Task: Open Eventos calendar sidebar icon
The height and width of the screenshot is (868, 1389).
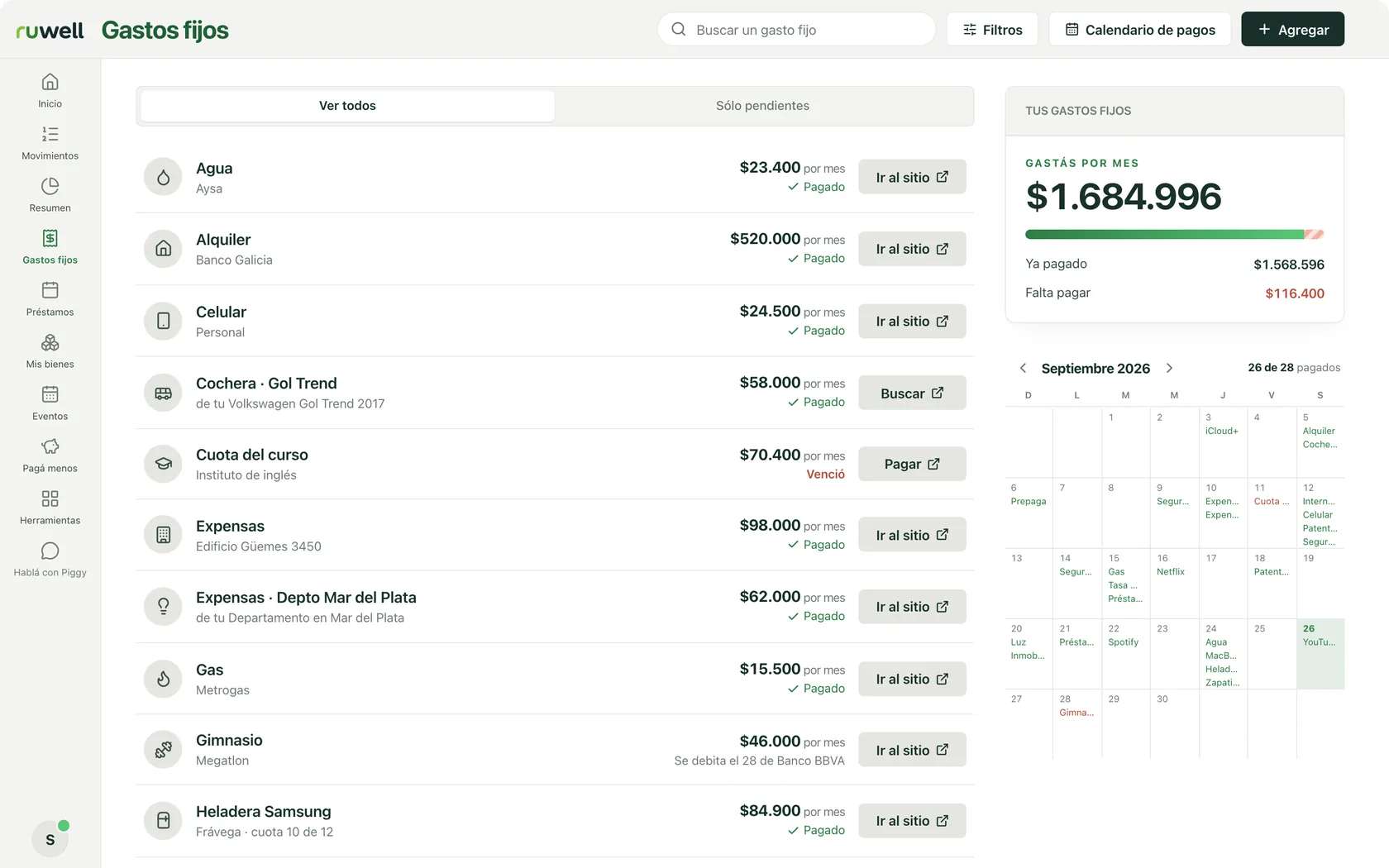Action: point(50,394)
